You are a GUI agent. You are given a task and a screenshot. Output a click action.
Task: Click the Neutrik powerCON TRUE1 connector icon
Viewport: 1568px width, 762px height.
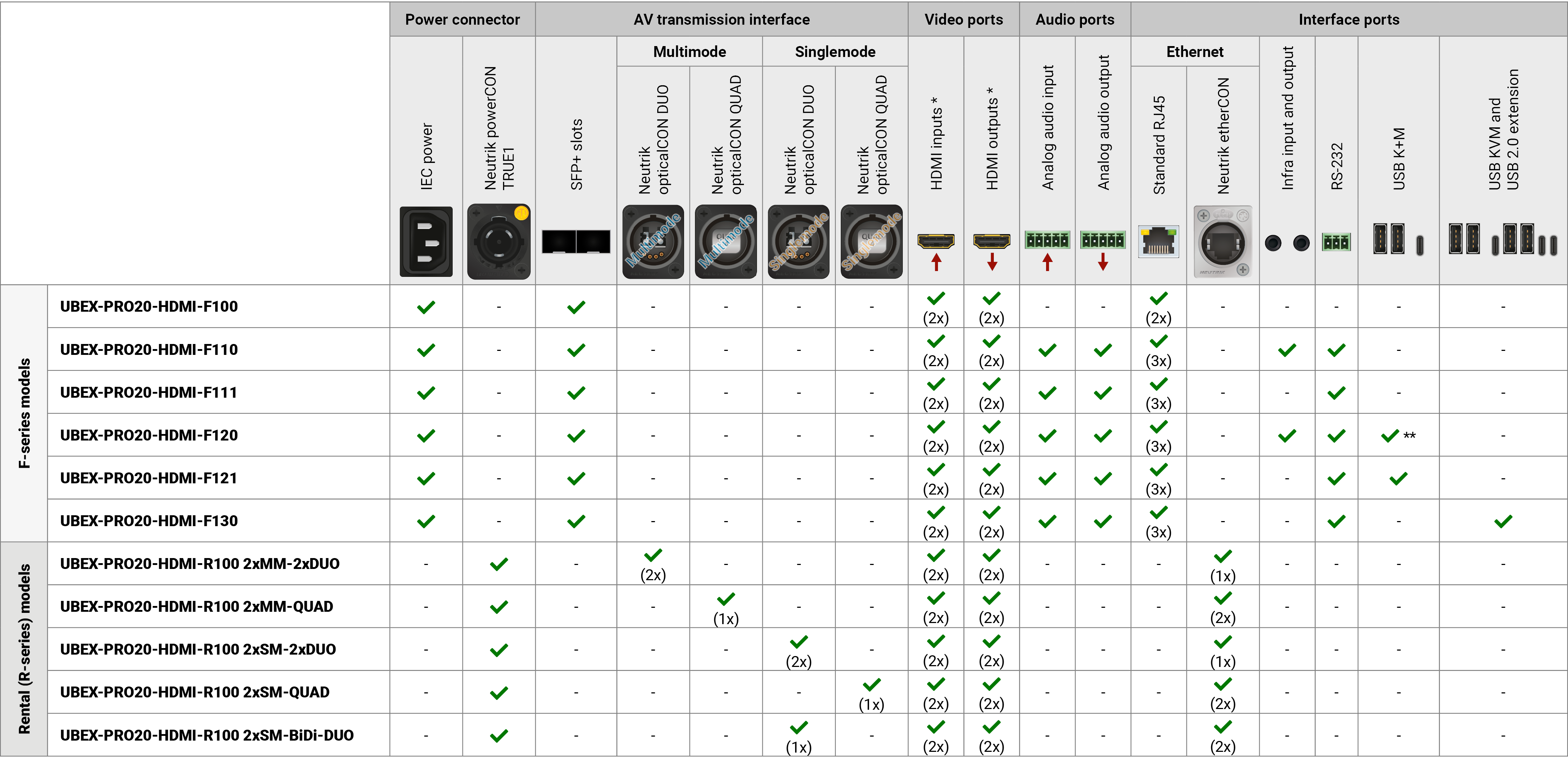tap(498, 242)
